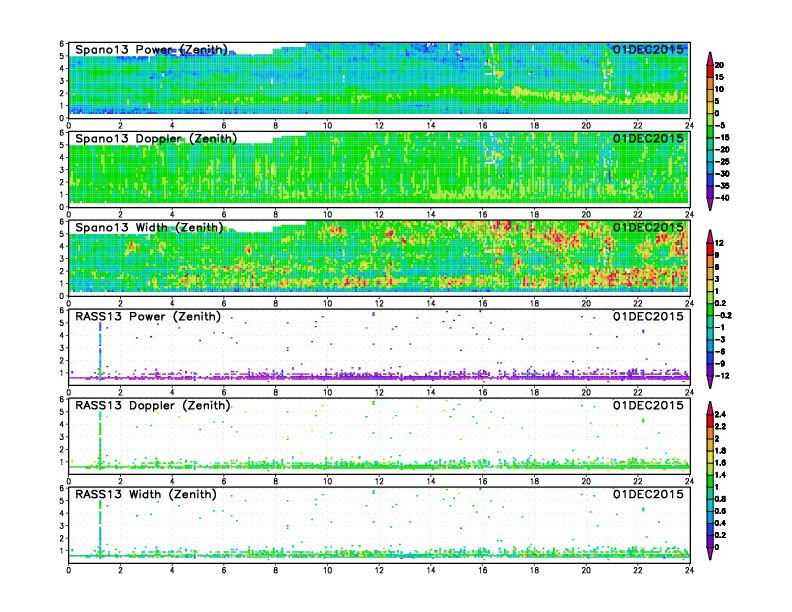Click the "-30" colorbar label
This screenshot has height=612, width=792.
pos(722,174)
